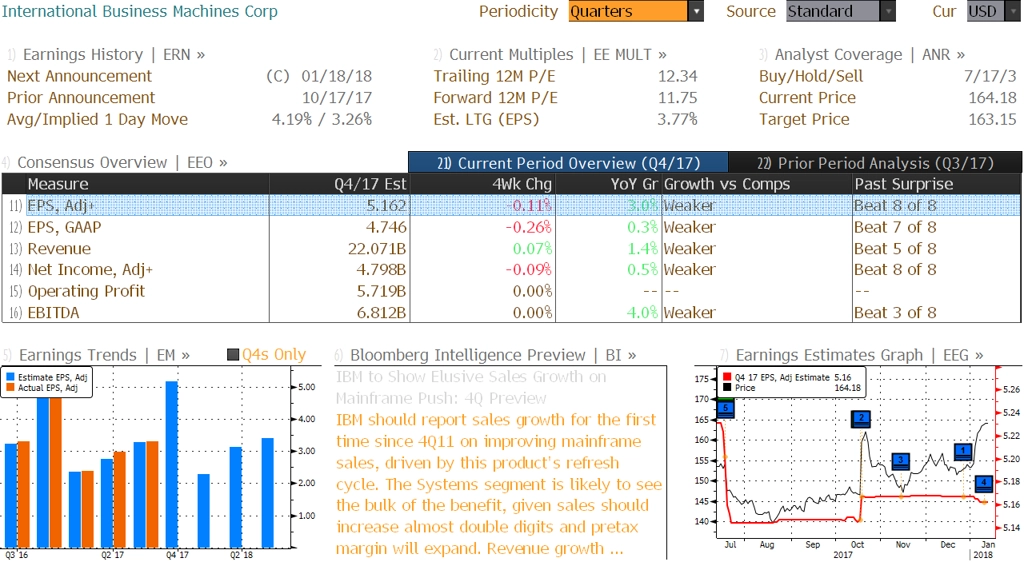The image size is (1024, 562).
Task: Click blue Estimate EPS, Adj legend swatch
Action: pyautogui.click(x=10, y=377)
